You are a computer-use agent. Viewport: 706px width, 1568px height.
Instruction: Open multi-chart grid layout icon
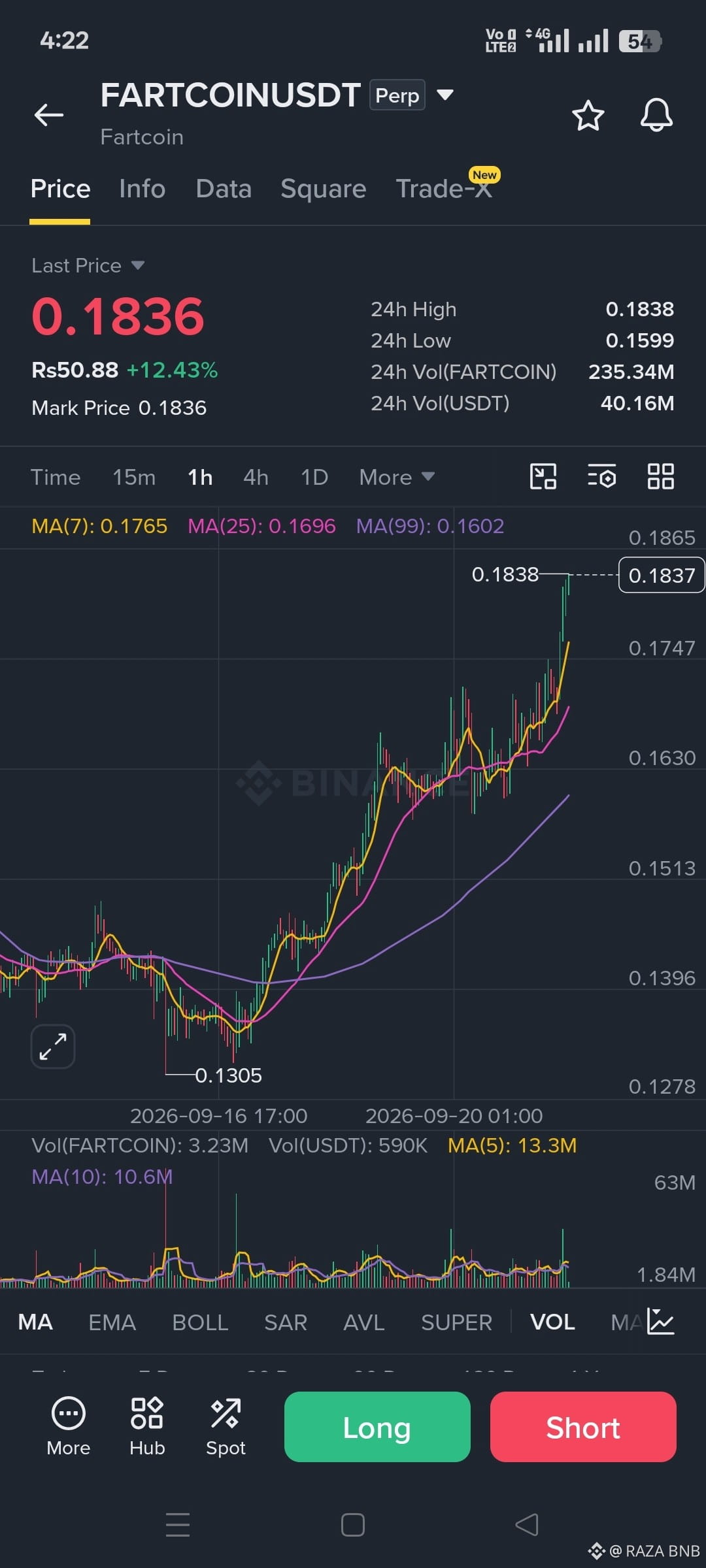[660, 476]
